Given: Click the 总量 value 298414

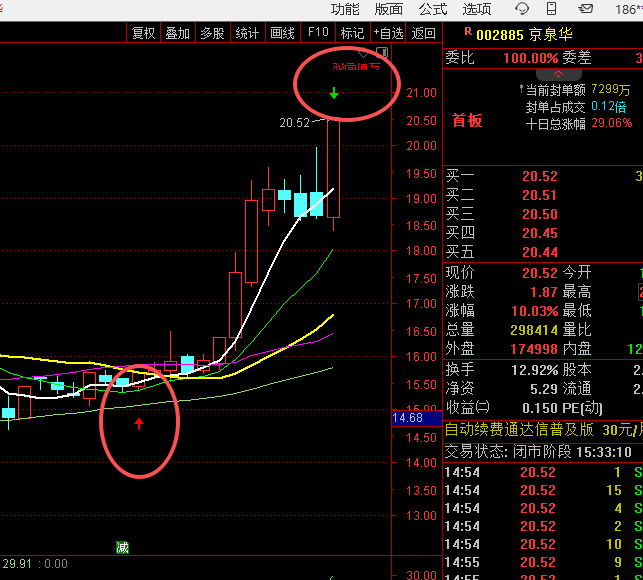Looking at the screenshot, I should [x=534, y=330].
